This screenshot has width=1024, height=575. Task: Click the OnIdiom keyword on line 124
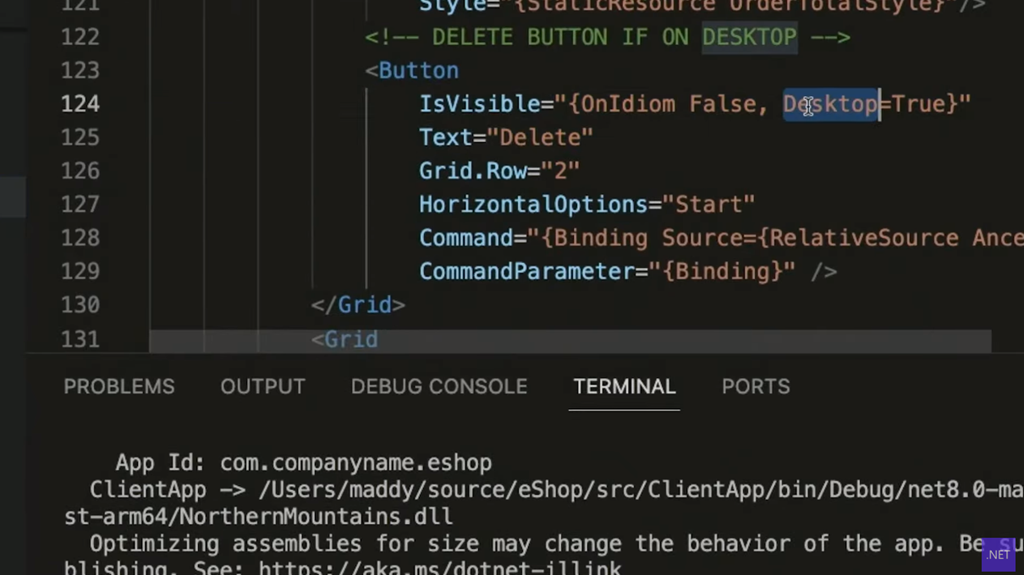point(628,103)
